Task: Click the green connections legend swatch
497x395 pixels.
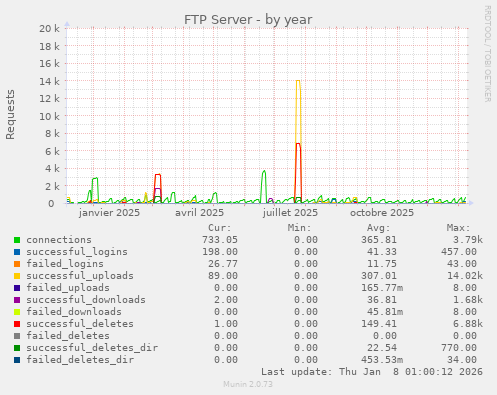Action: click(17, 240)
